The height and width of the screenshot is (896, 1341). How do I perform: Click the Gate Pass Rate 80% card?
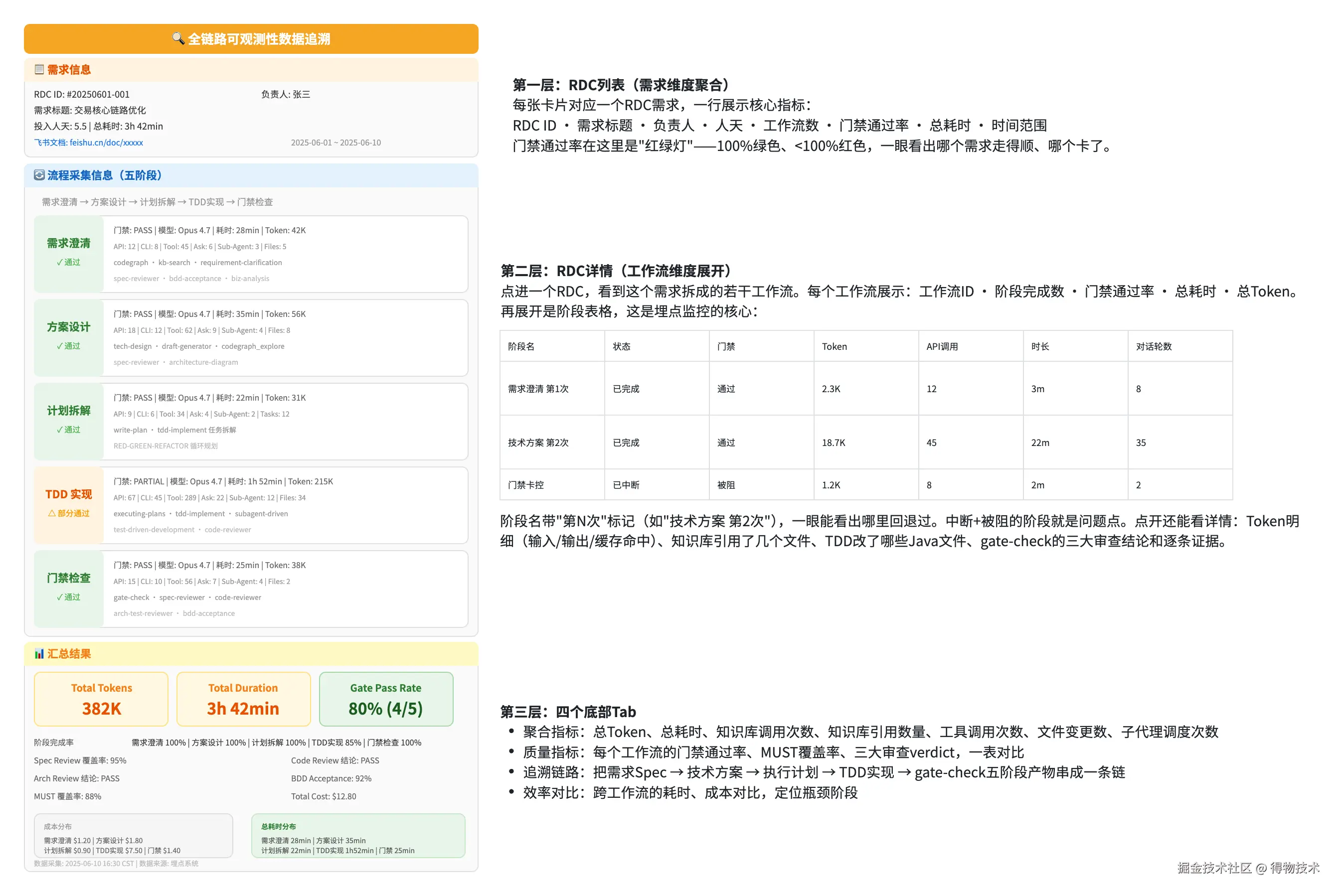[x=386, y=699]
